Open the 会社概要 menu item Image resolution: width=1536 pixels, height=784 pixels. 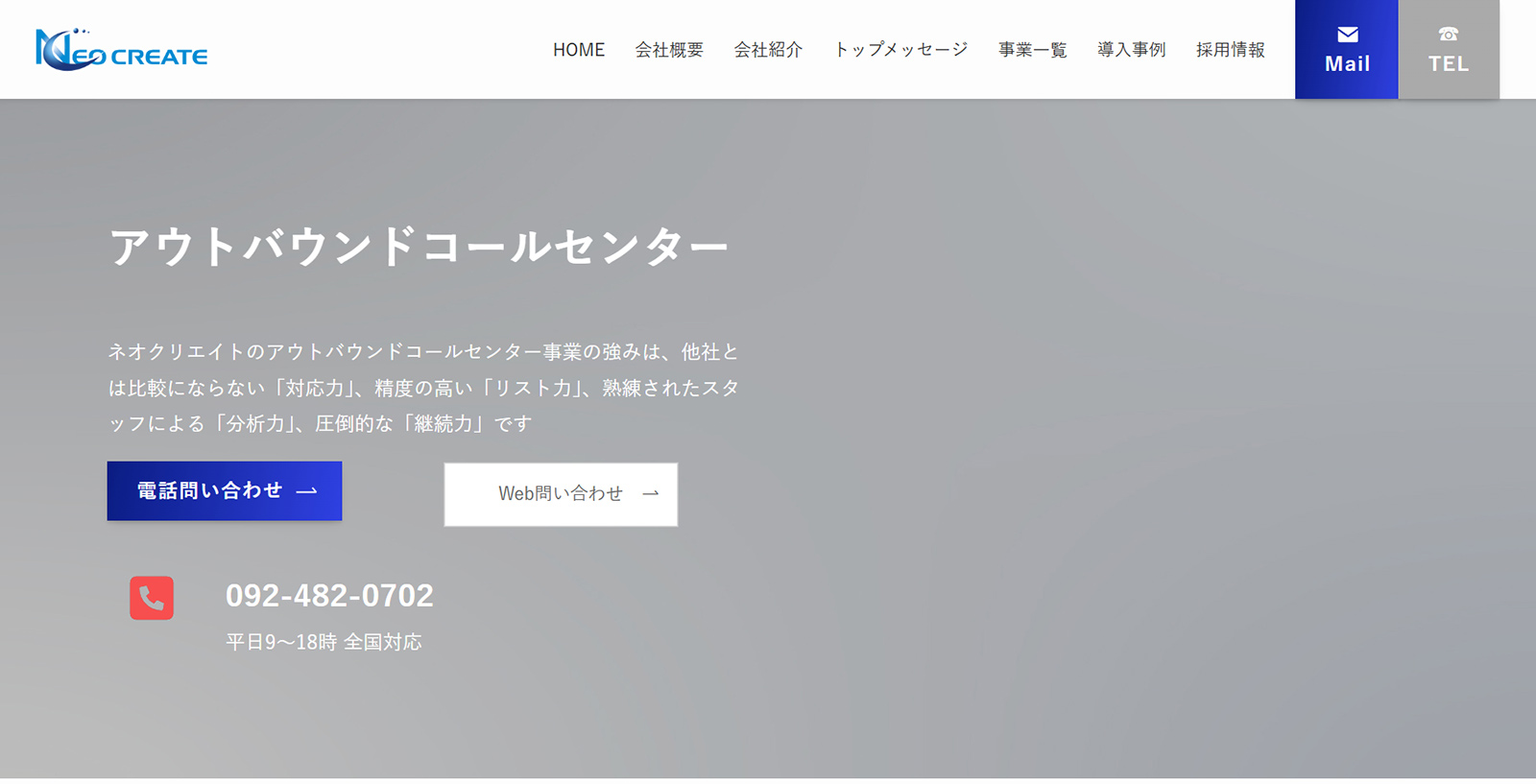669,50
